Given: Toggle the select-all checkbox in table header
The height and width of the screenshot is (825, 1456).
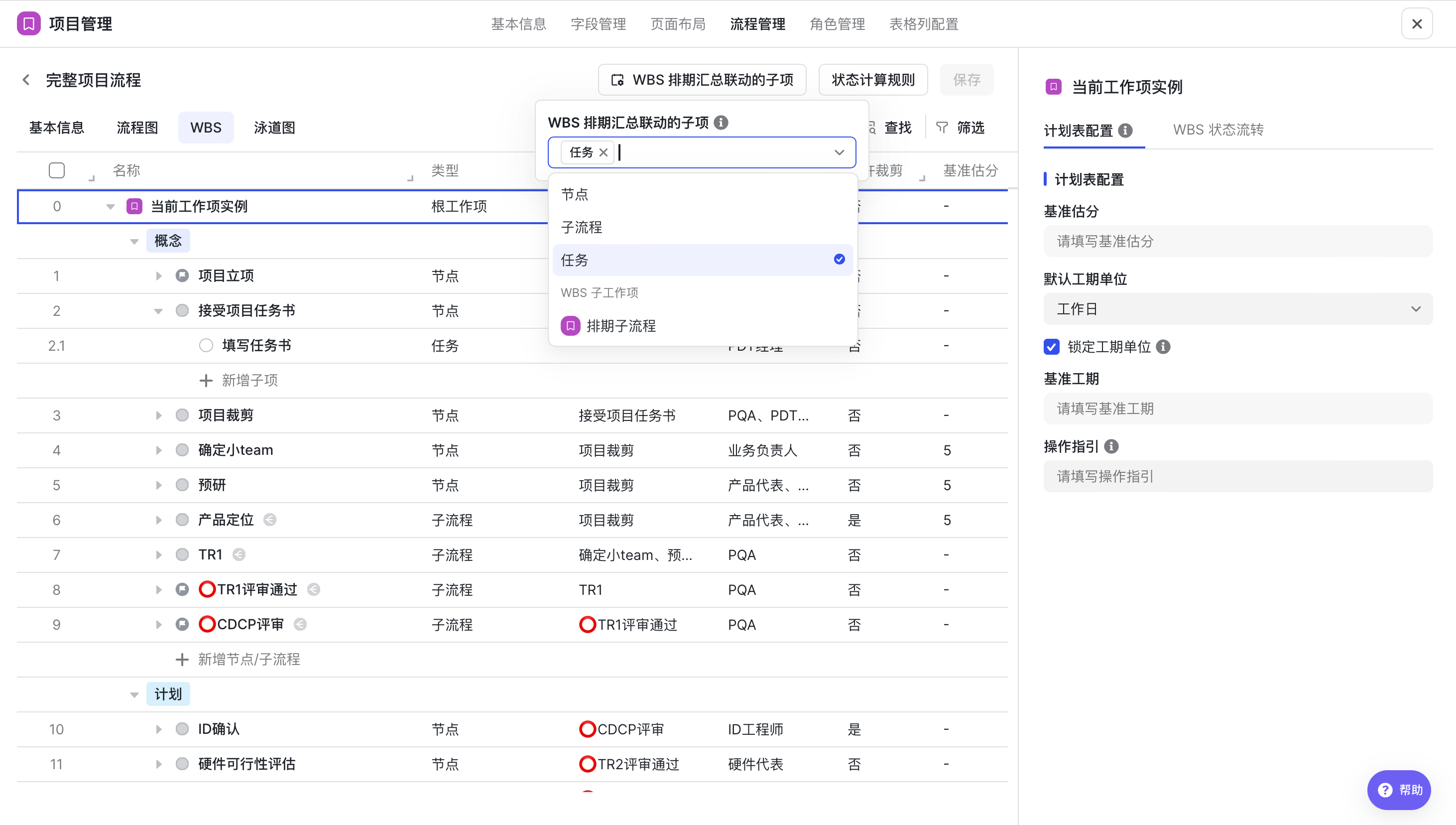Looking at the screenshot, I should click(x=57, y=170).
